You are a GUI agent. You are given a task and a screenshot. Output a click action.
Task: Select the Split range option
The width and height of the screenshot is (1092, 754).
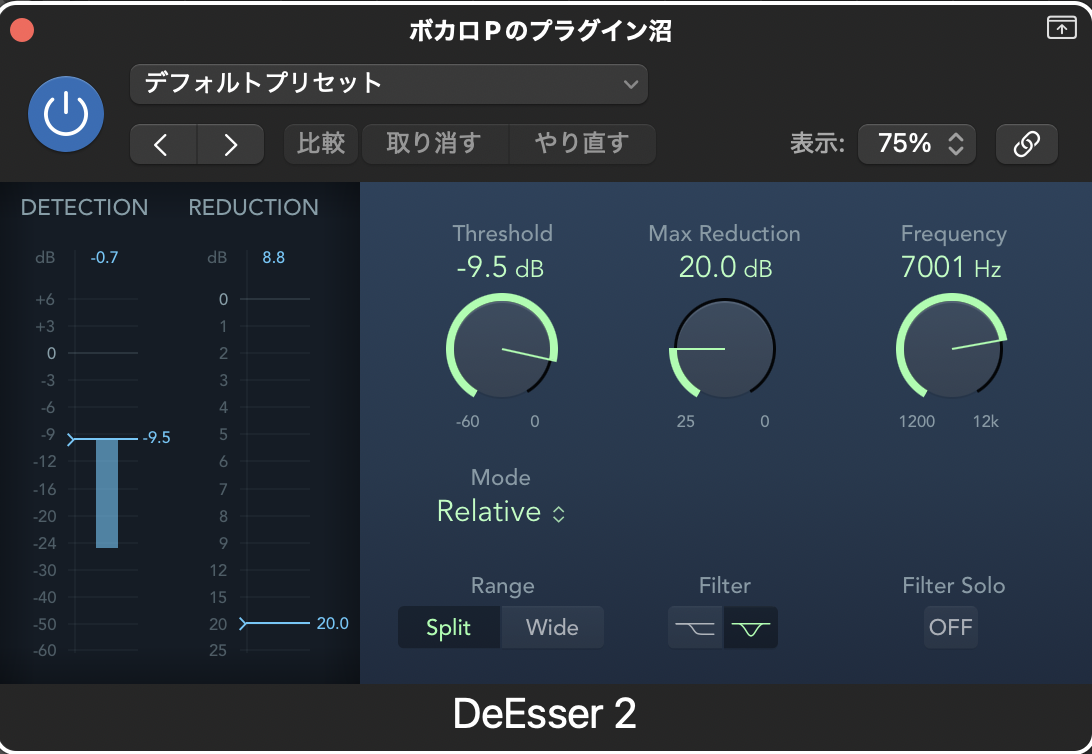[x=448, y=627]
